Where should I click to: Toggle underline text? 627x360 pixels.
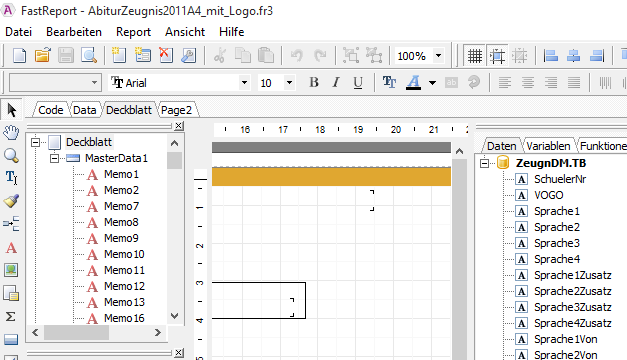[x=358, y=82]
